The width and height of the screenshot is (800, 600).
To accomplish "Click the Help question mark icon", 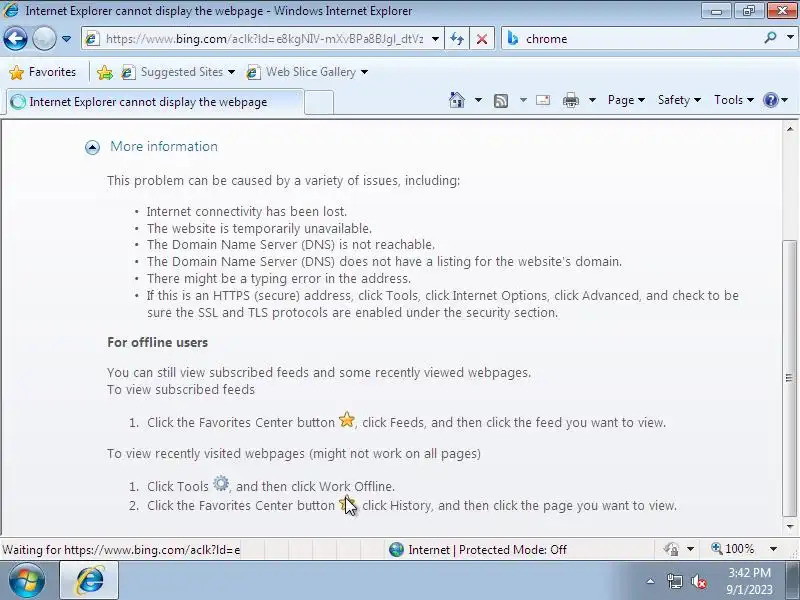I will 770,100.
